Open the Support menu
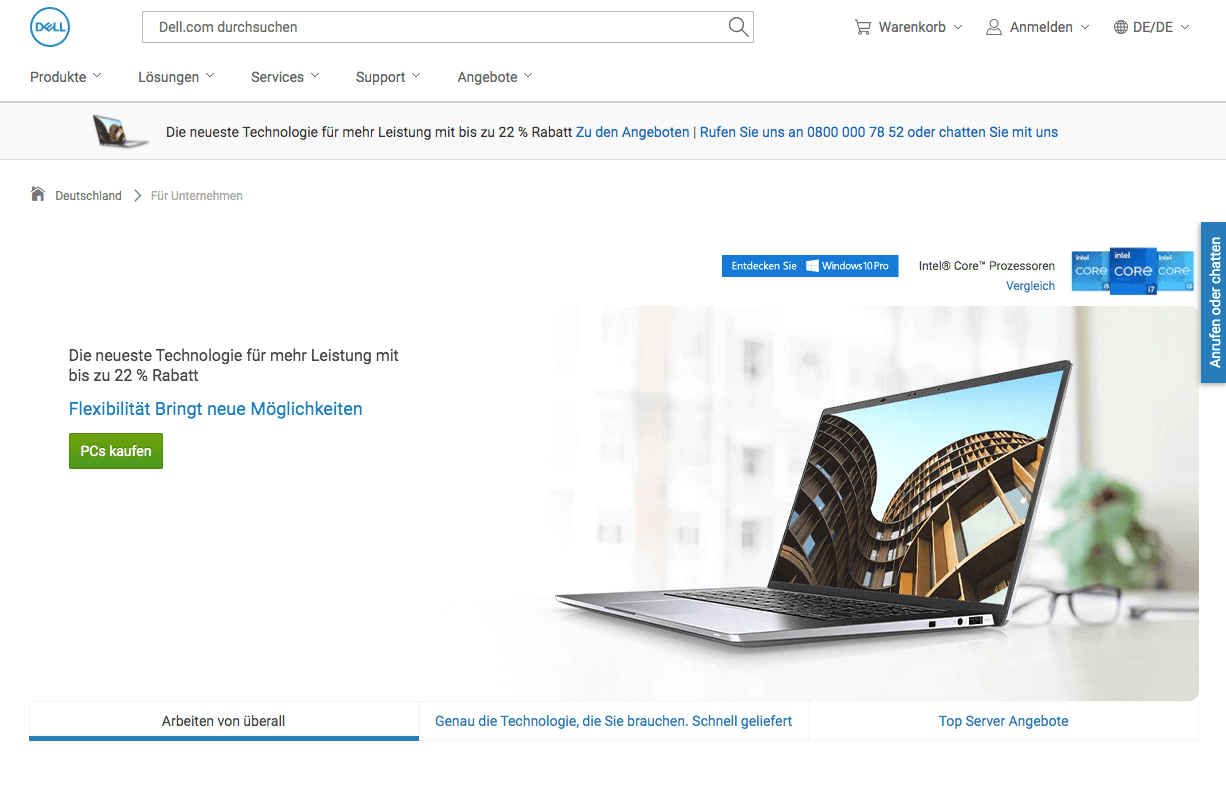Viewport: 1226px width, 788px height. [388, 77]
